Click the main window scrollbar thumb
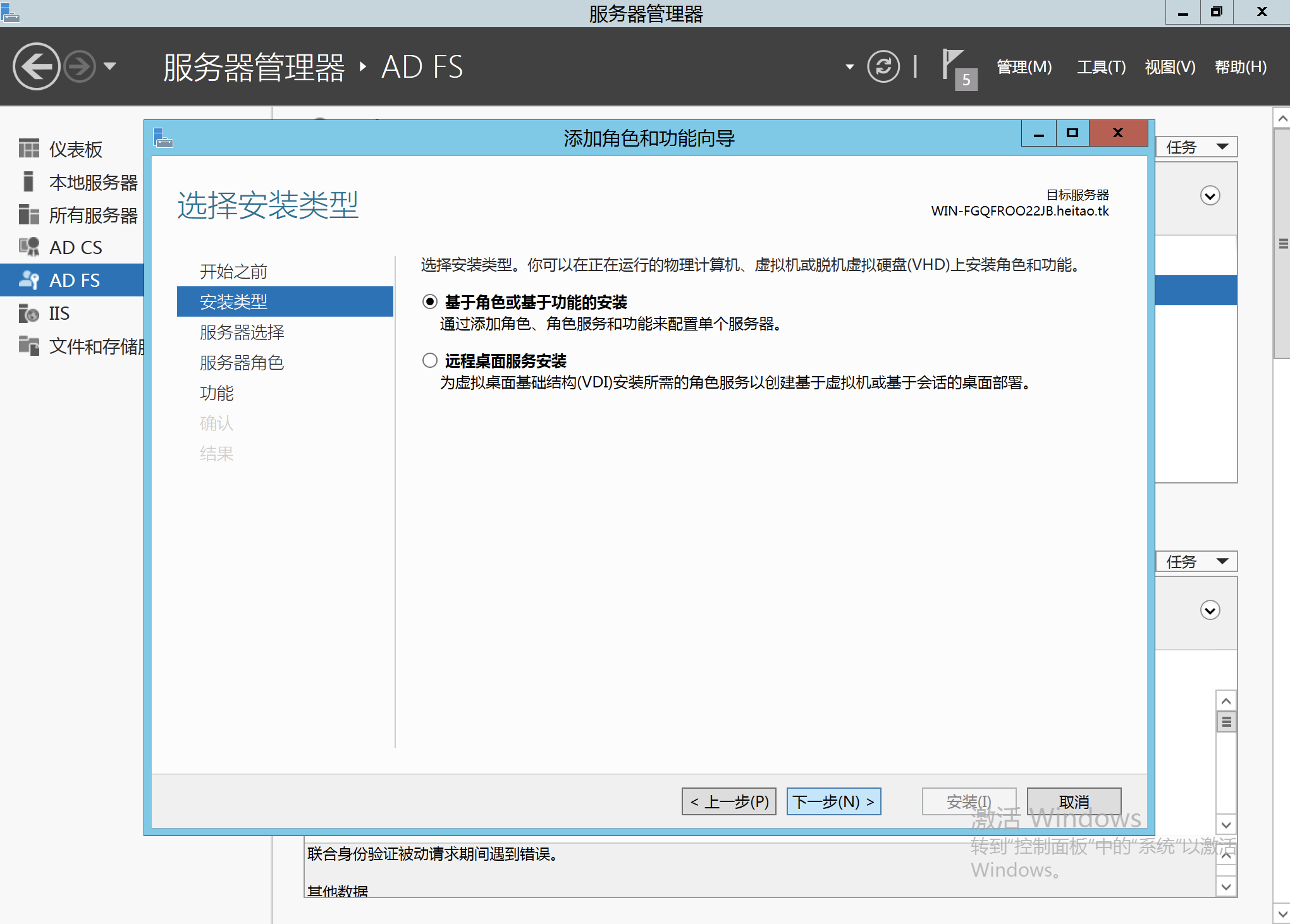The height and width of the screenshot is (924, 1290). pos(1282,244)
